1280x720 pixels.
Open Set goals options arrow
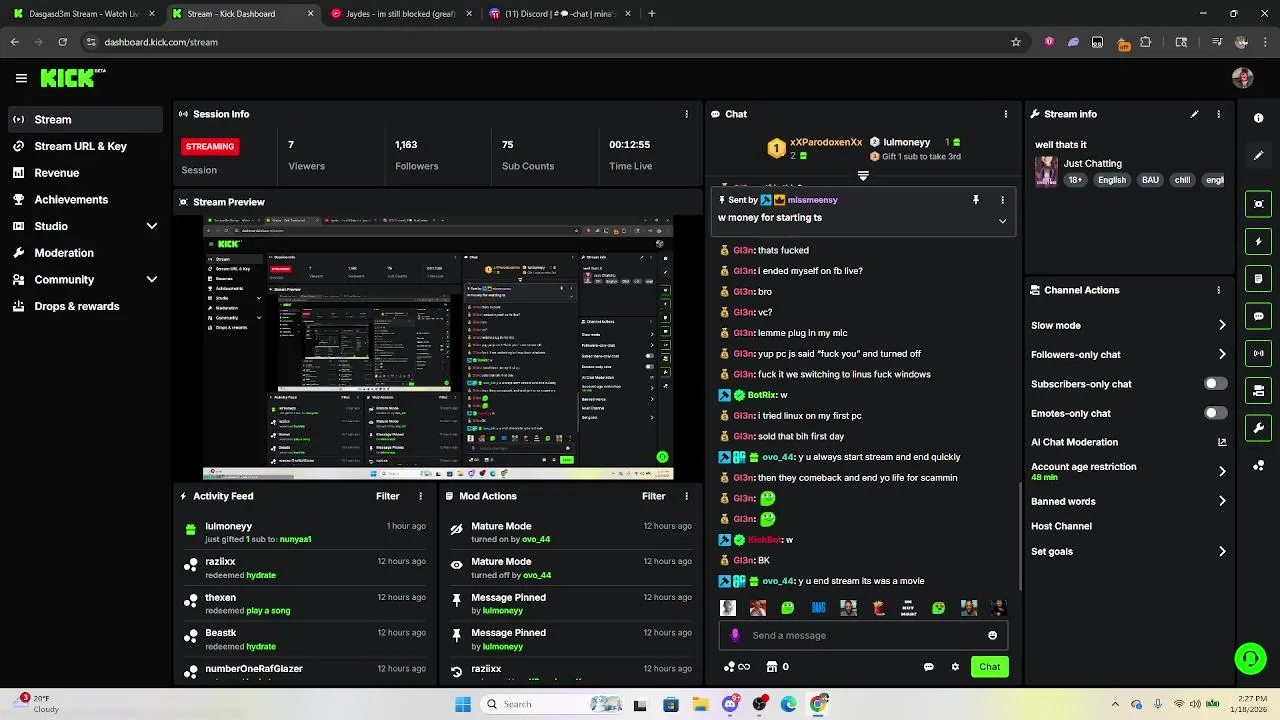[x=1221, y=551]
